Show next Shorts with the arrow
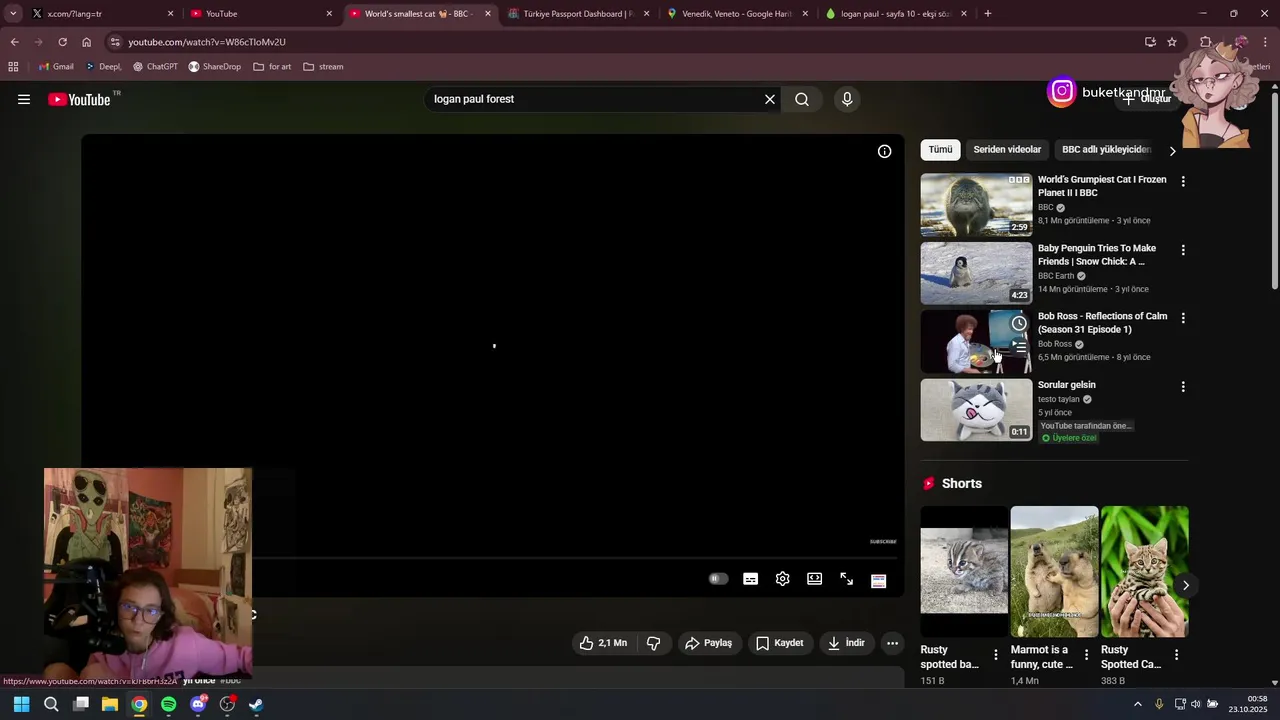The width and height of the screenshot is (1280, 720). [1186, 585]
